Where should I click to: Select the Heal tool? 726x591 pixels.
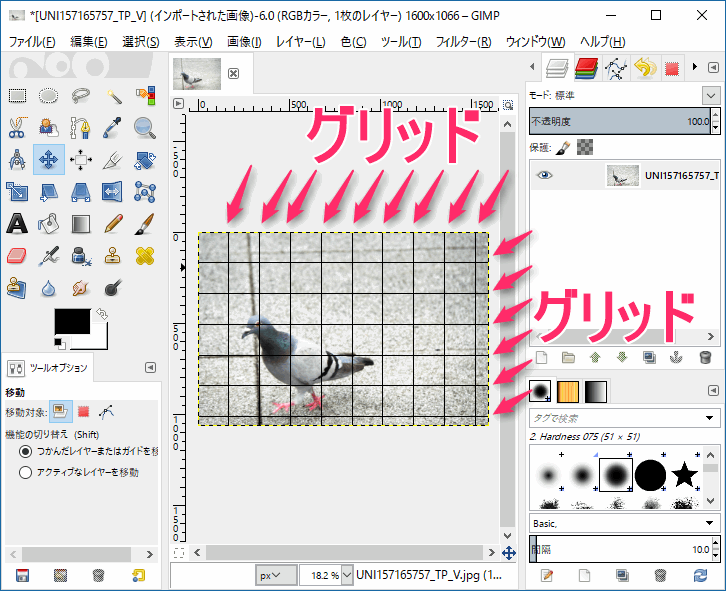pos(145,256)
